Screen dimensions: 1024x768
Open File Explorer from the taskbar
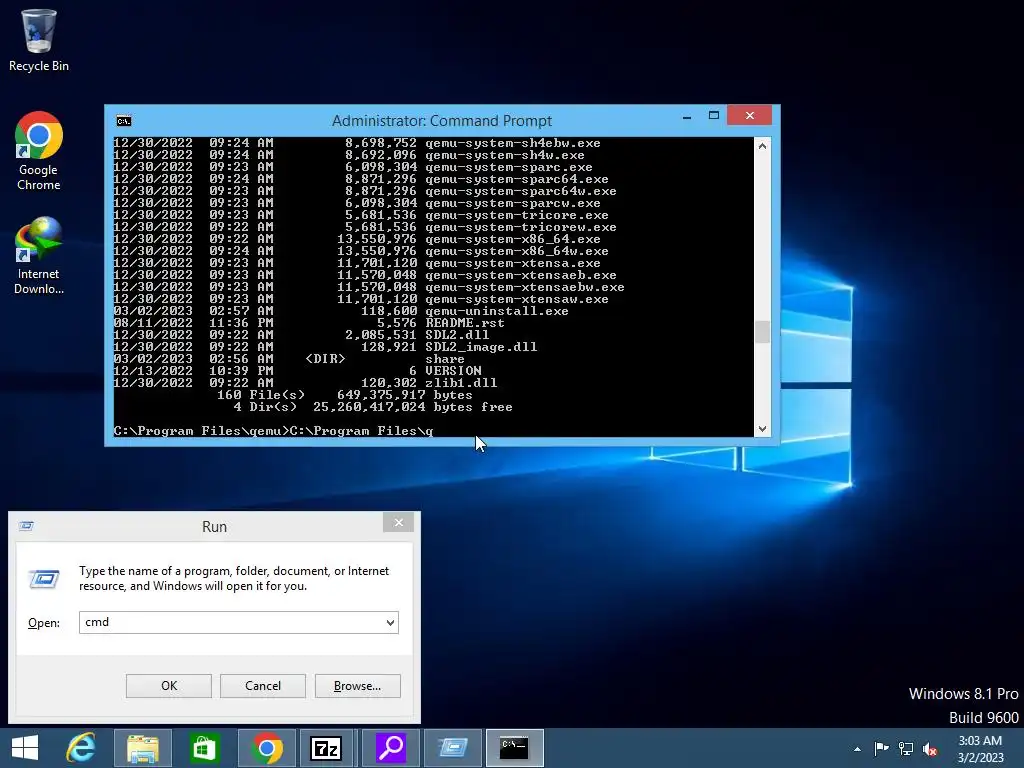(143, 748)
